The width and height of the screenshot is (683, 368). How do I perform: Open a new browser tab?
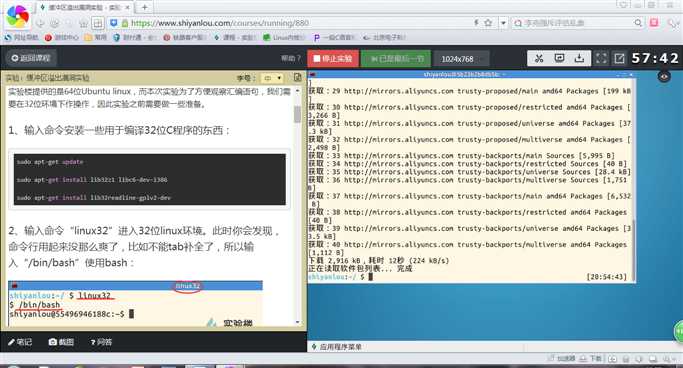click(145, 7)
